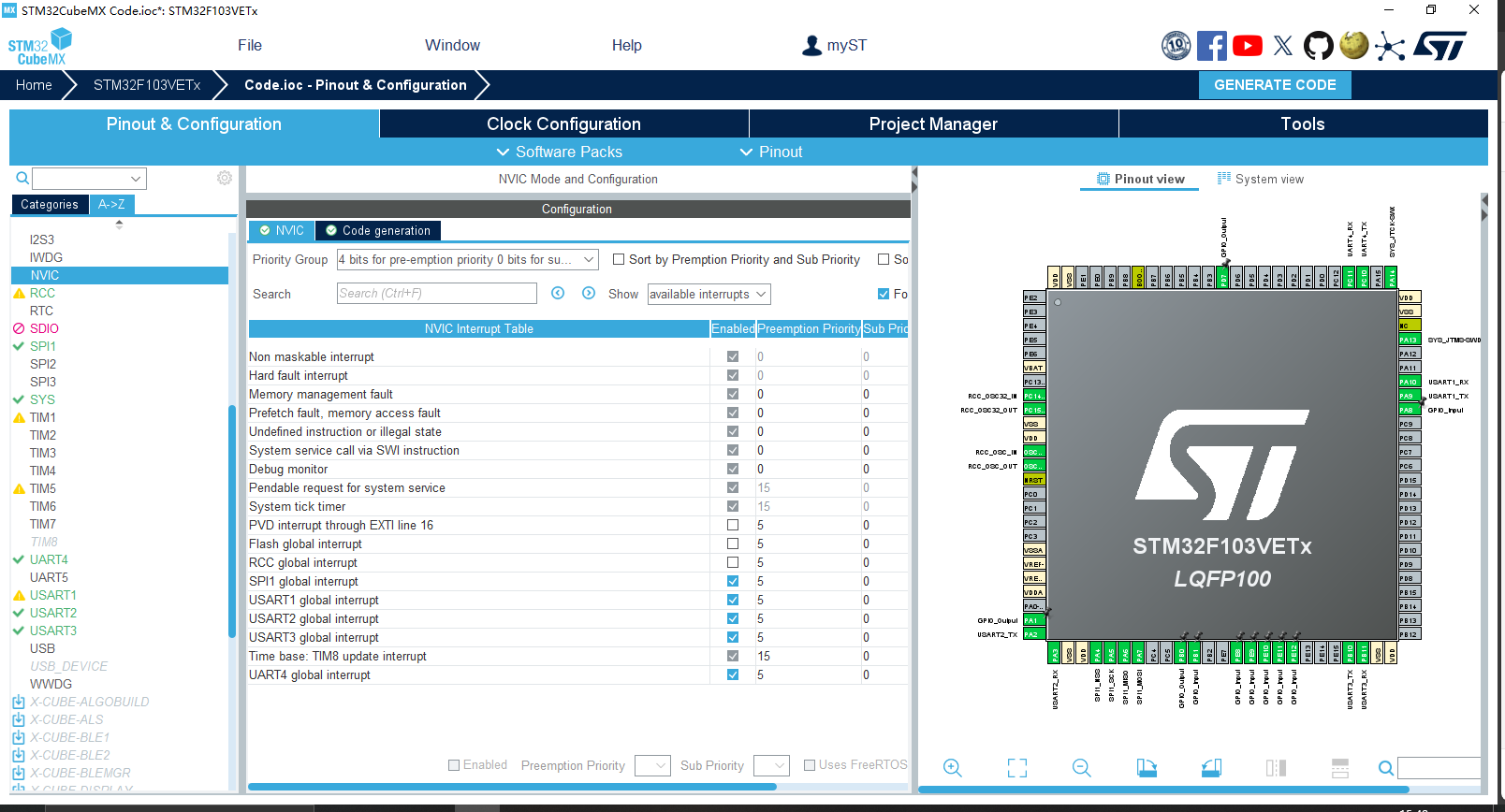This screenshot has height=812, width=1505.
Task: Open the ST community network icon
Action: [1390, 46]
